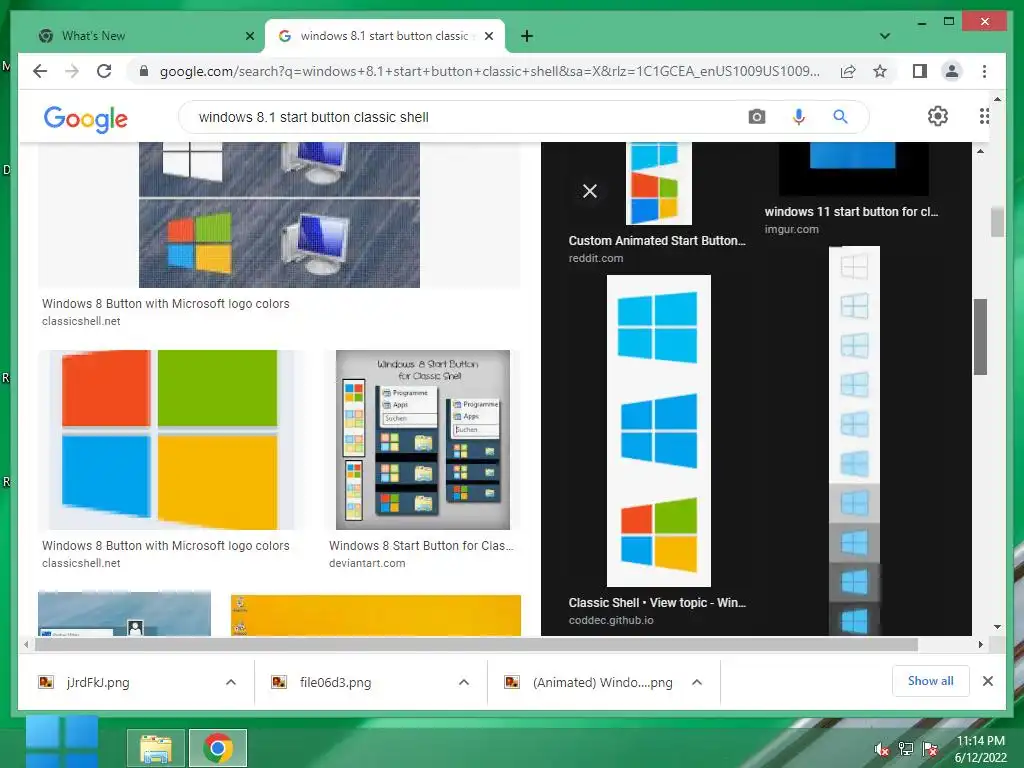Dismiss the downloads bar with X
This screenshot has height=768, width=1024.
tap(988, 681)
